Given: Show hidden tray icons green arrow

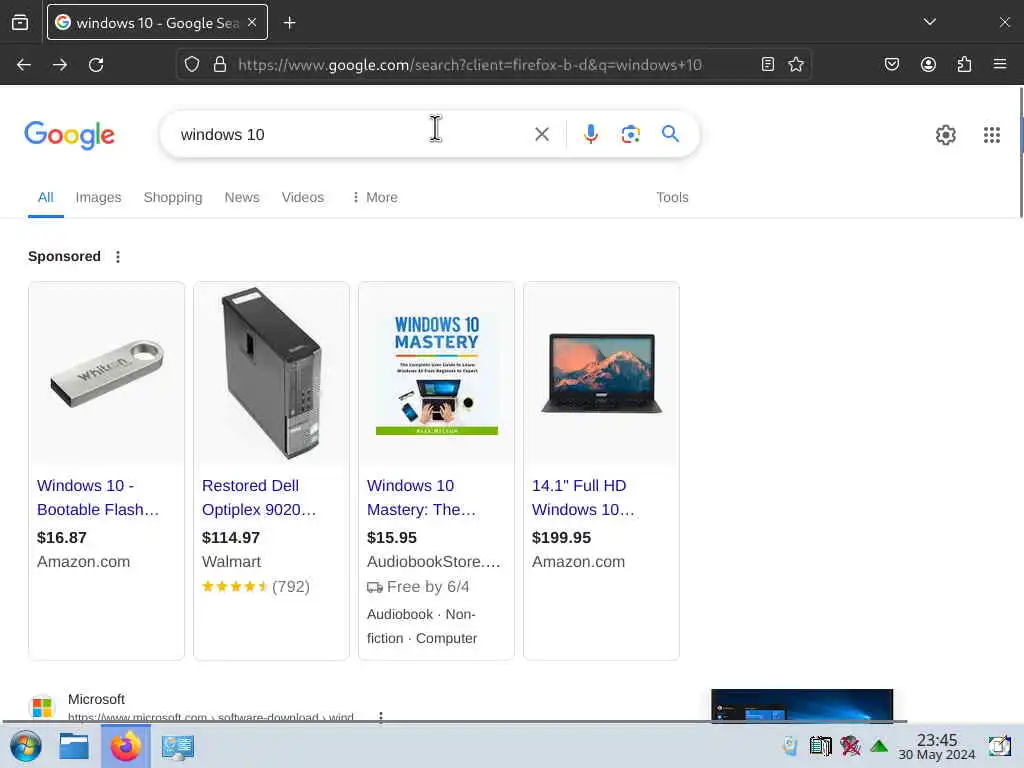Looking at the screenshot, I should click(x=879, y=746).
